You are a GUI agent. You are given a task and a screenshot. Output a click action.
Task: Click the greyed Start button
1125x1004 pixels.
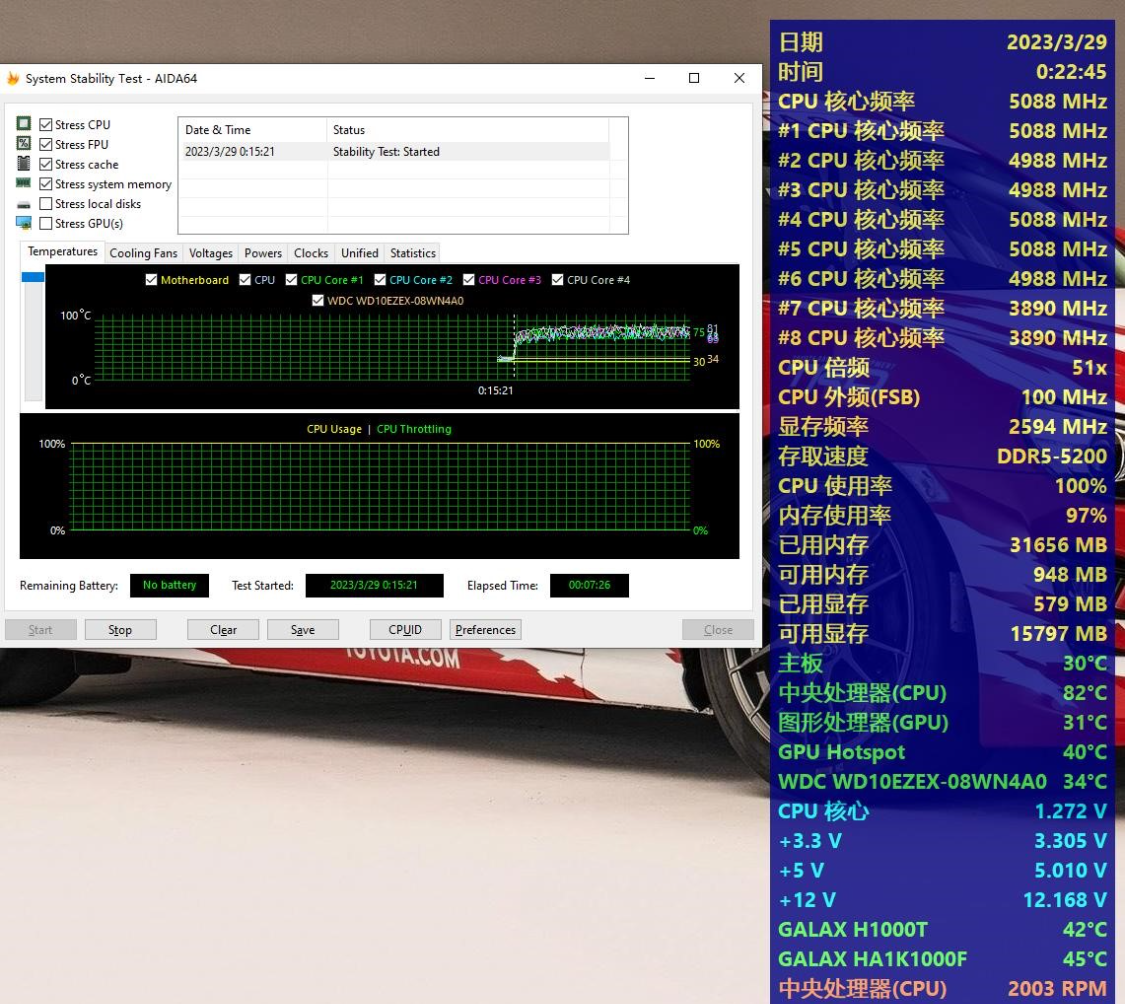click(x=40, y=629)
